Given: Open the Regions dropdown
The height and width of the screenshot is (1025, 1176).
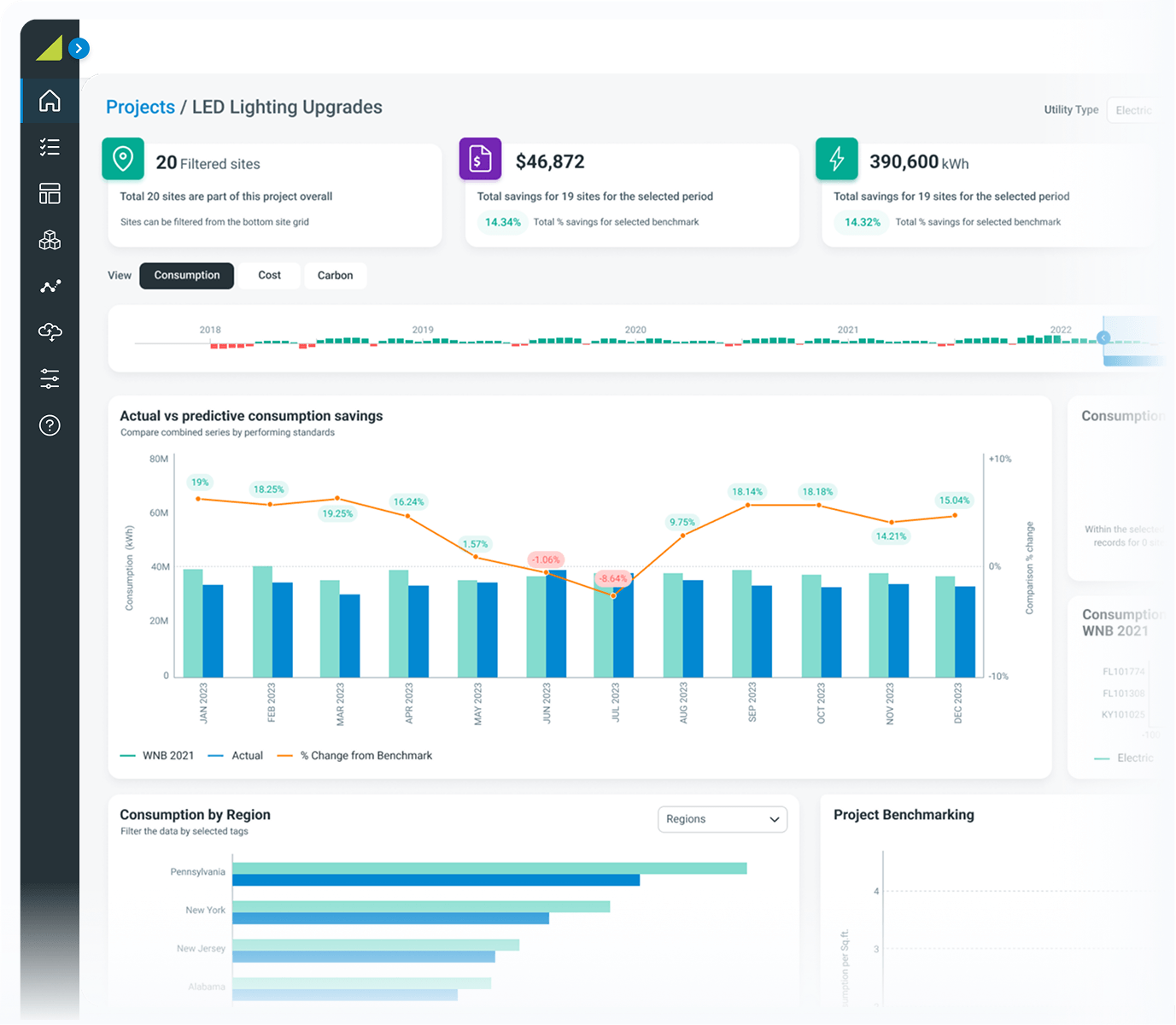Looking at the screenshot, I should [723, 819].
